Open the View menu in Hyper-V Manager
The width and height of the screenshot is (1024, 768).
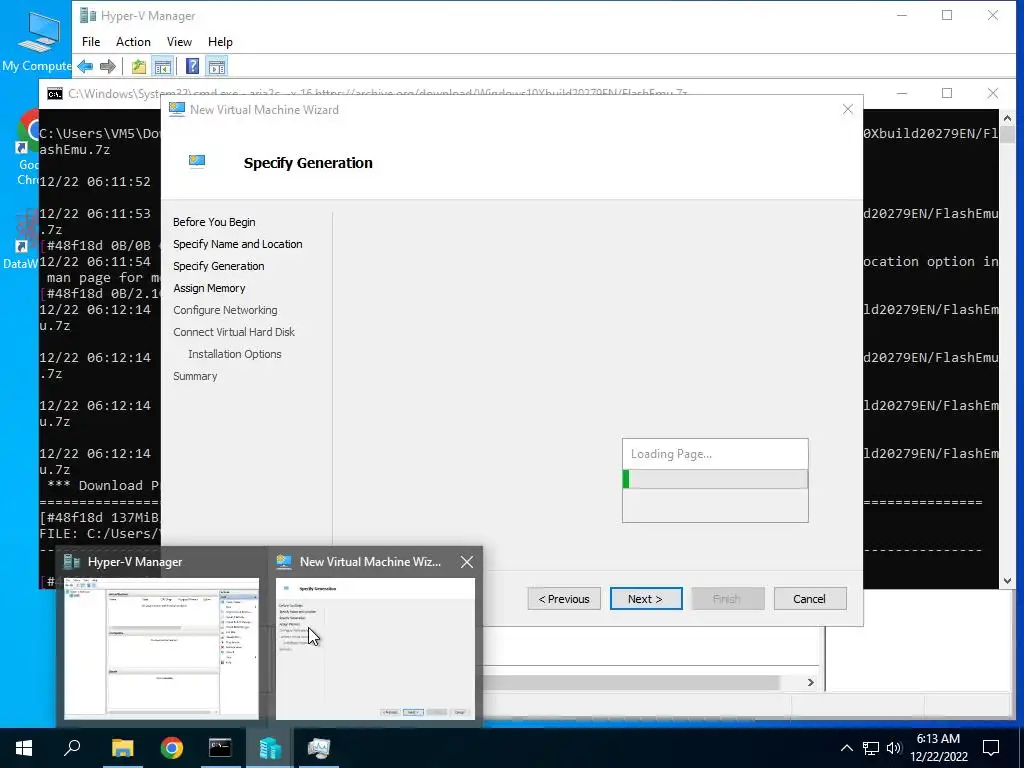click(179, 42)
